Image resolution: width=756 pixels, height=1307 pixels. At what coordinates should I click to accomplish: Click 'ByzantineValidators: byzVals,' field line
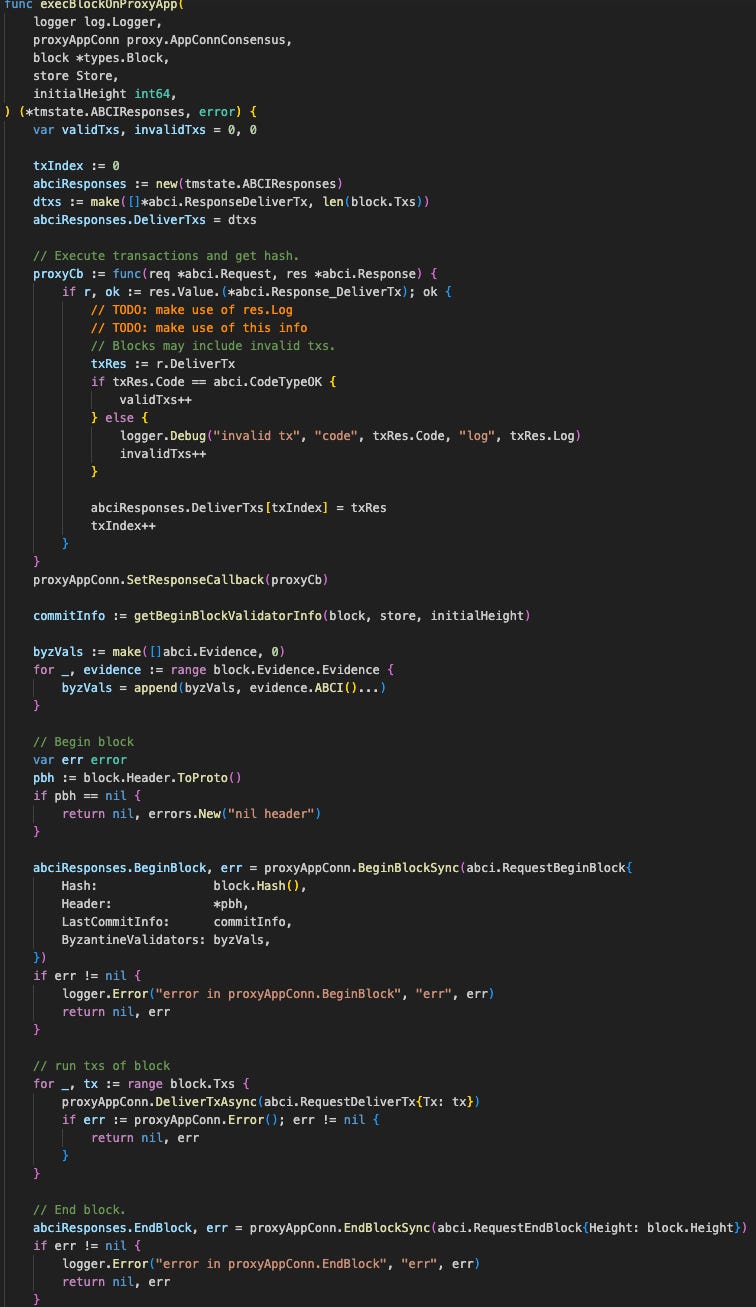pyautogui.click(x=166, y=939)
